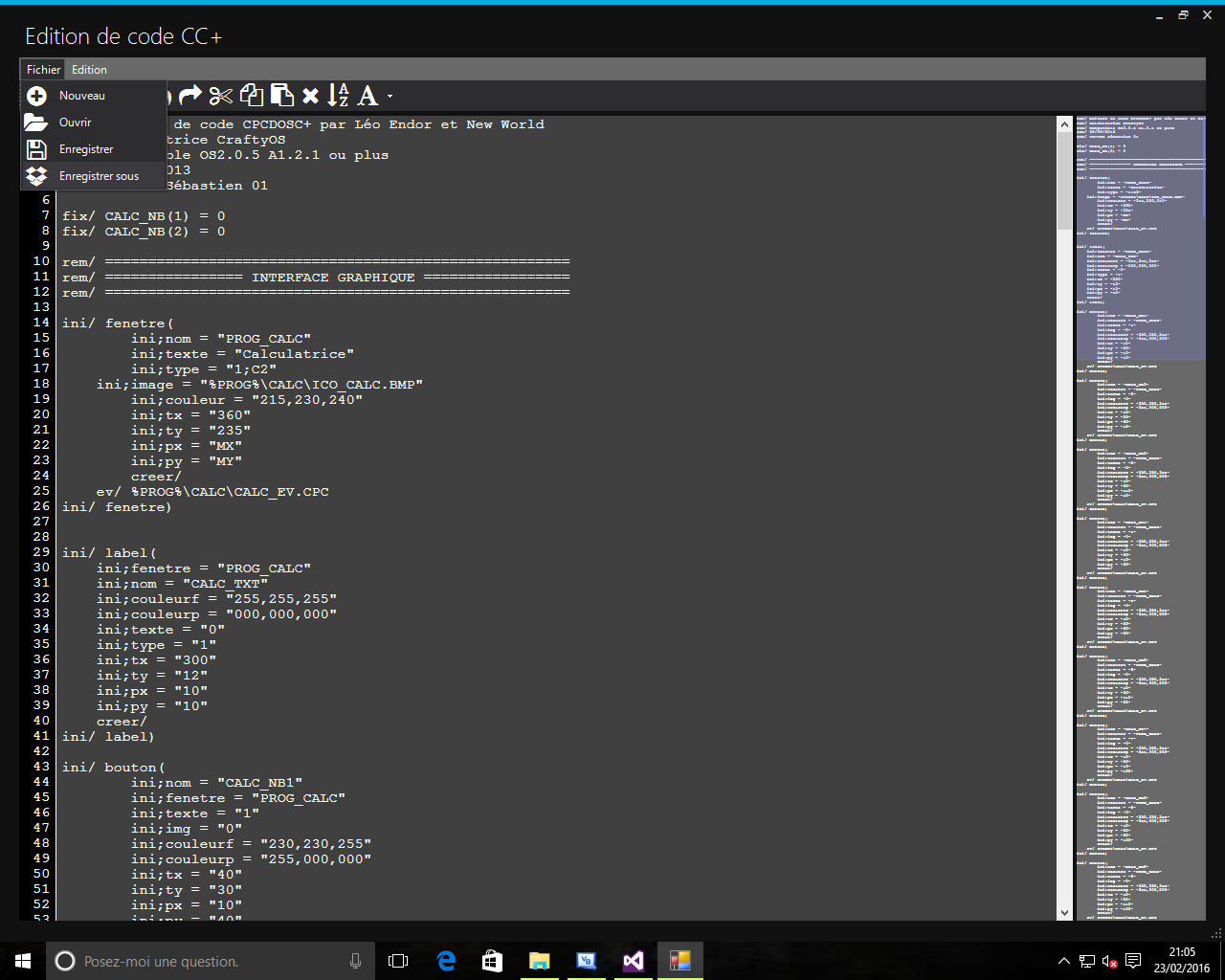The image size is (1225, 980).
Task: Close the CC+ editor window
Action: [x=1207, y=15]
